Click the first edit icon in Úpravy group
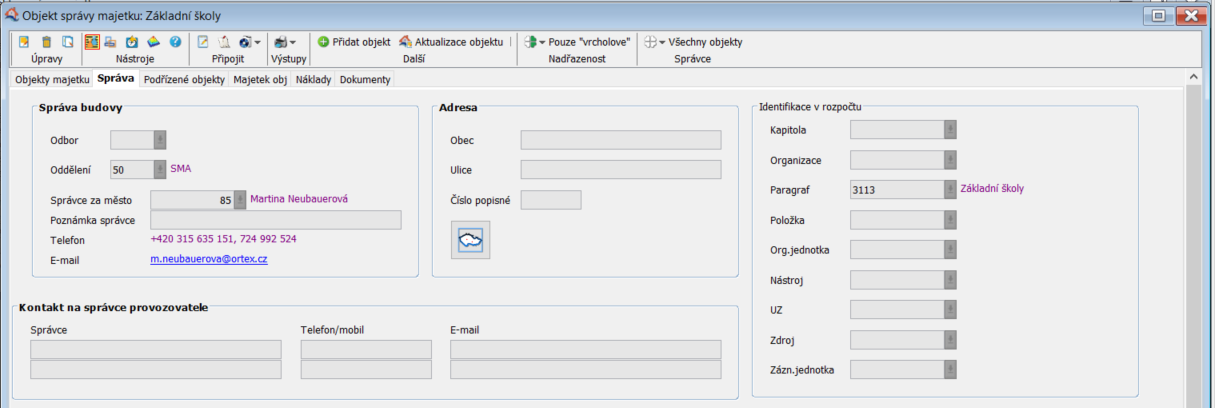This screenshot has height=408, width=1215. click(x=24, y=42)
